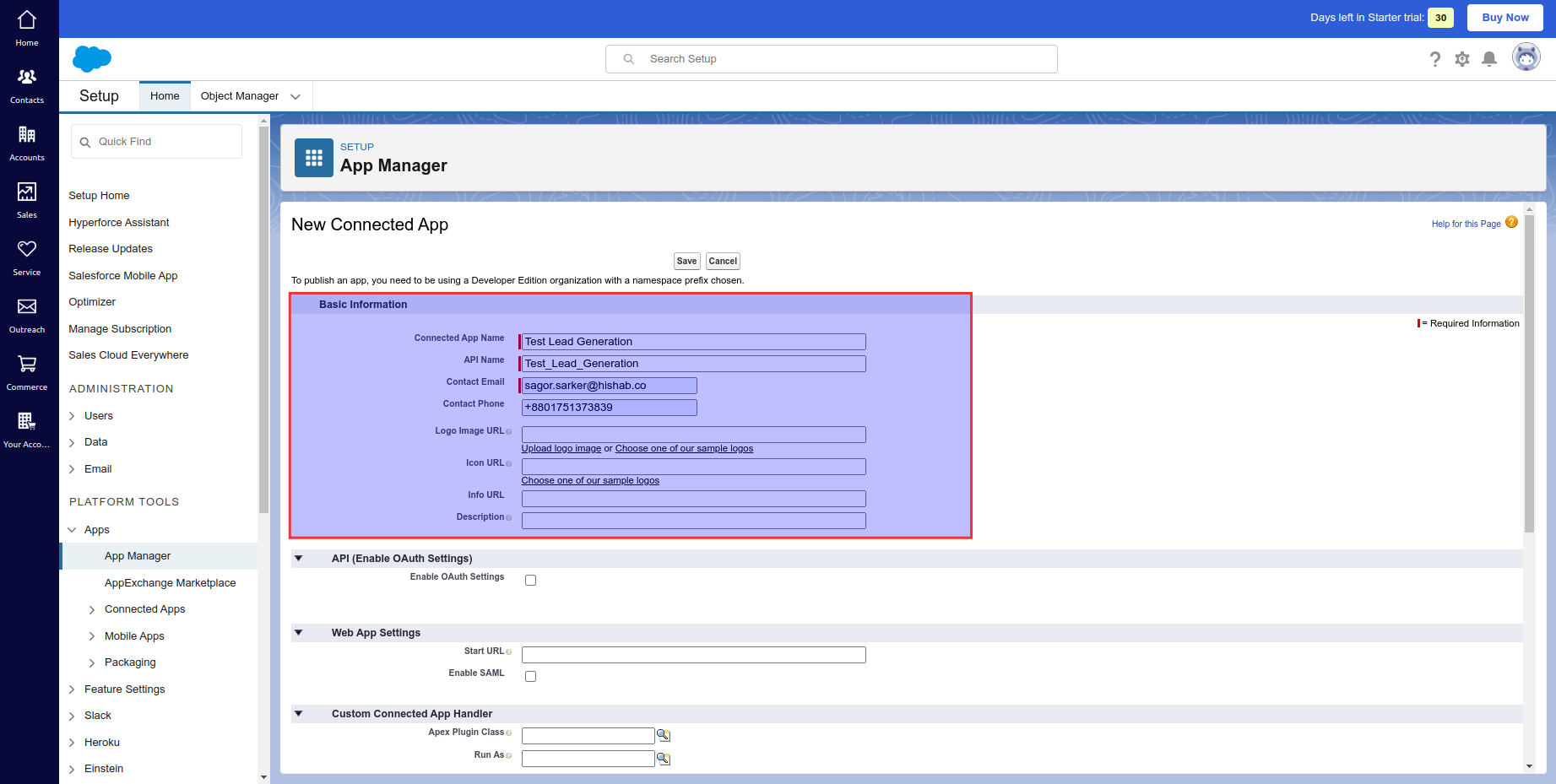Click the Logo Image URL help icon
Image resolution: width=1556 pixels, height=784 pixels.
click(508, 432)
